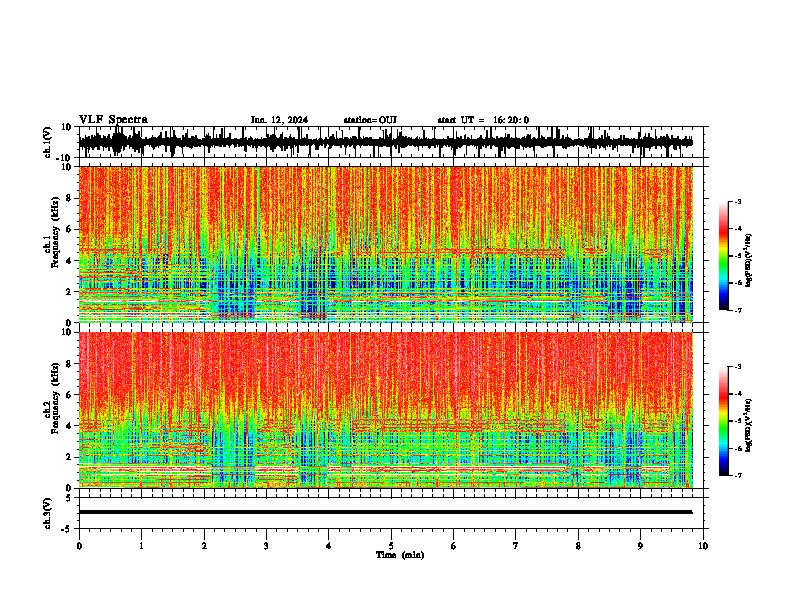The height and width of the screenshot is (612, 792).
Task: Click the "2" kHz tick on ch.1 spectrogram
Action: 70,292
